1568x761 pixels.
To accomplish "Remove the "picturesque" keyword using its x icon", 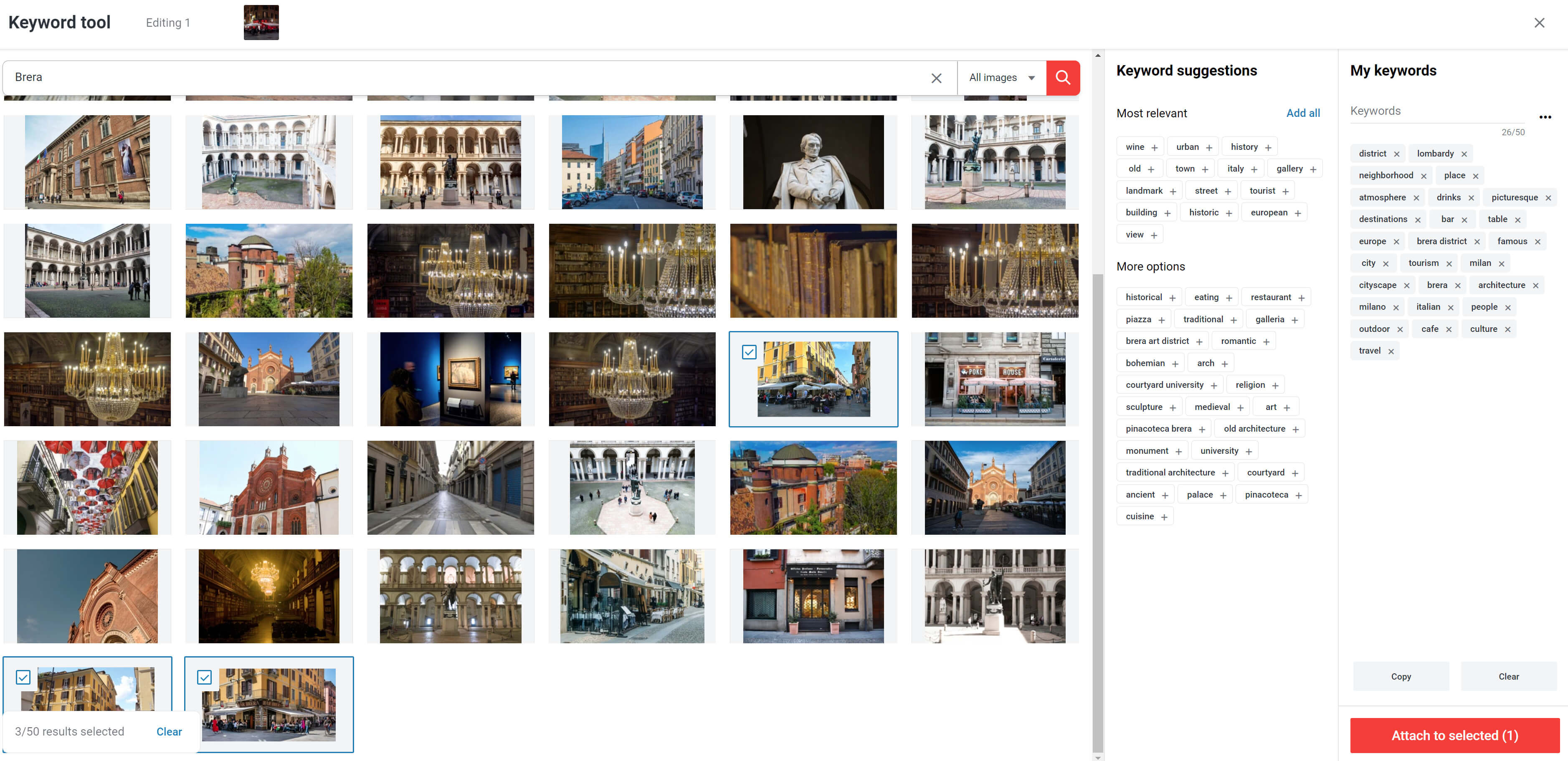I will [1549, 197].
